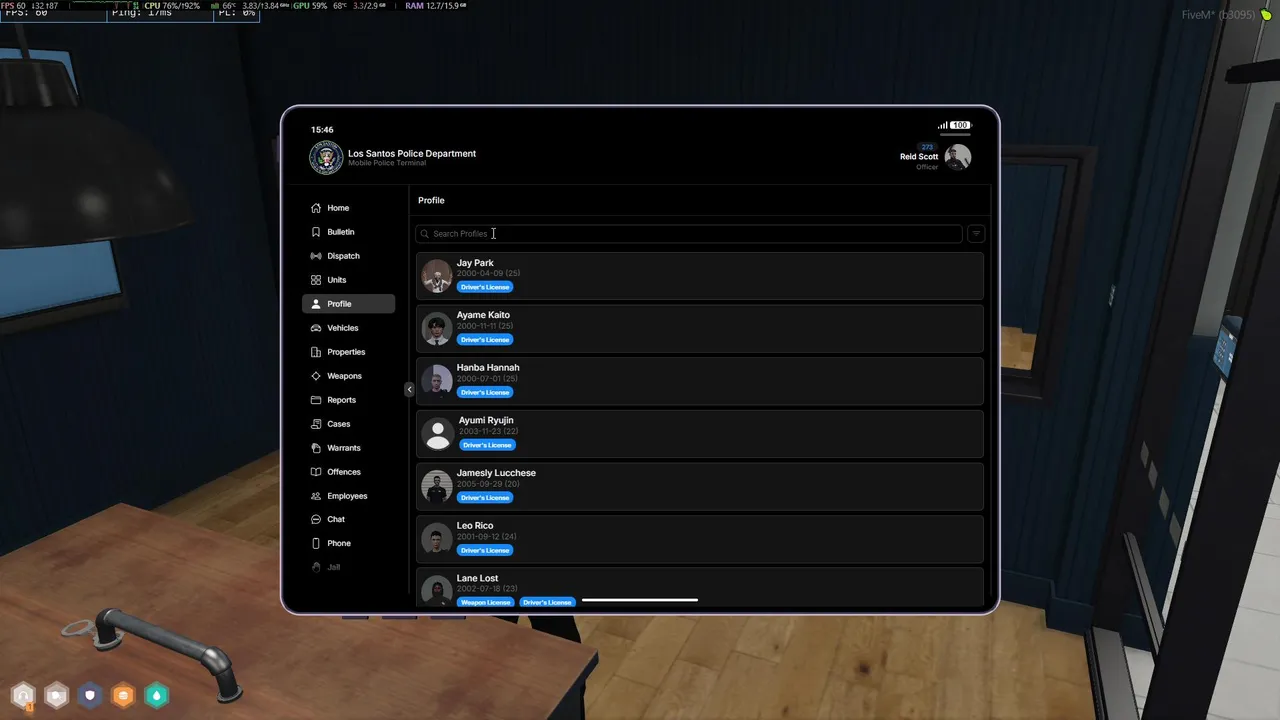Click Lane Lost's Weapon License badge
This screenshot has width=1280, height=720.
(485, 603)
